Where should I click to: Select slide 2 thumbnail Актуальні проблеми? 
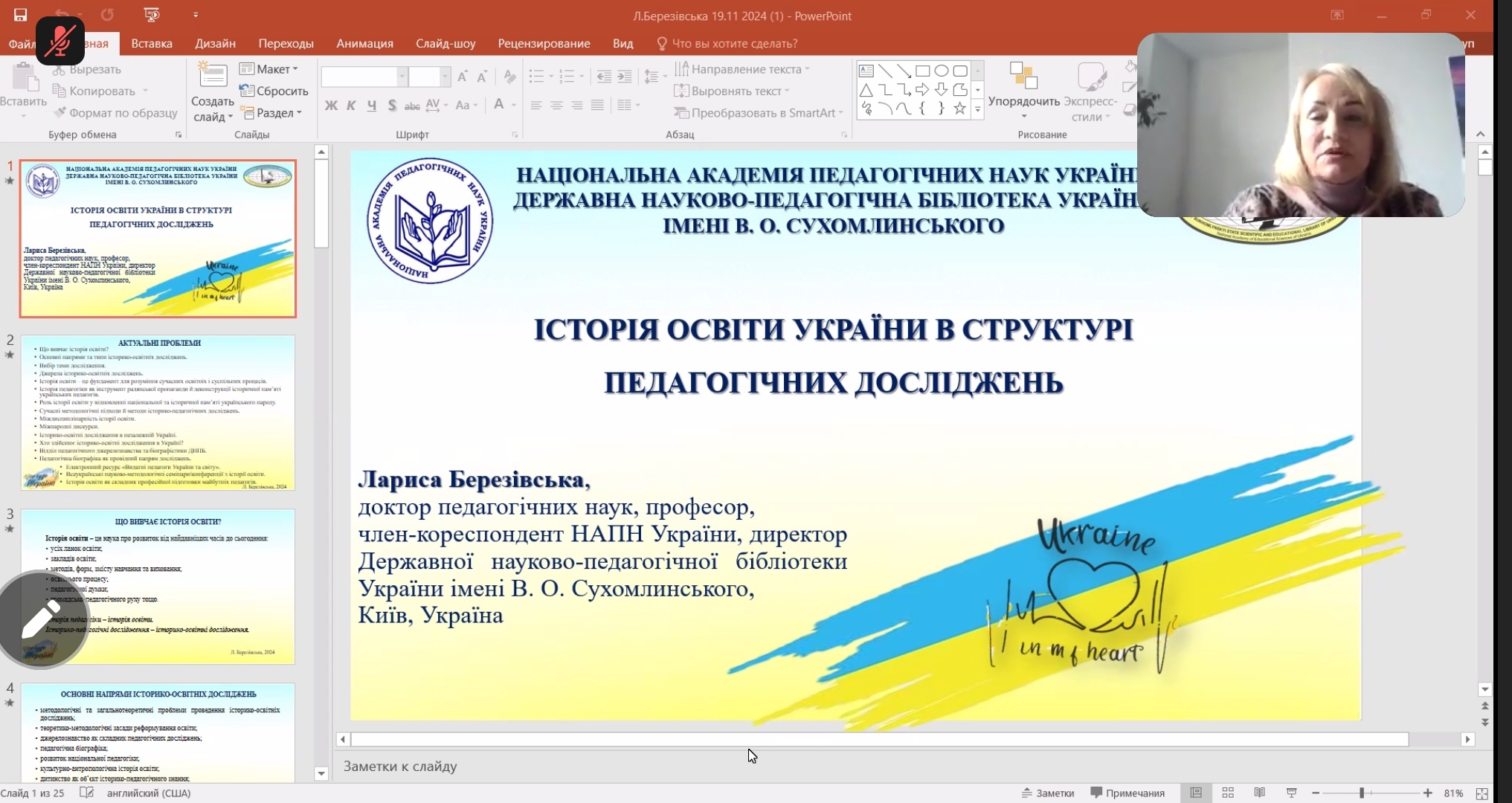coord(158,413)
